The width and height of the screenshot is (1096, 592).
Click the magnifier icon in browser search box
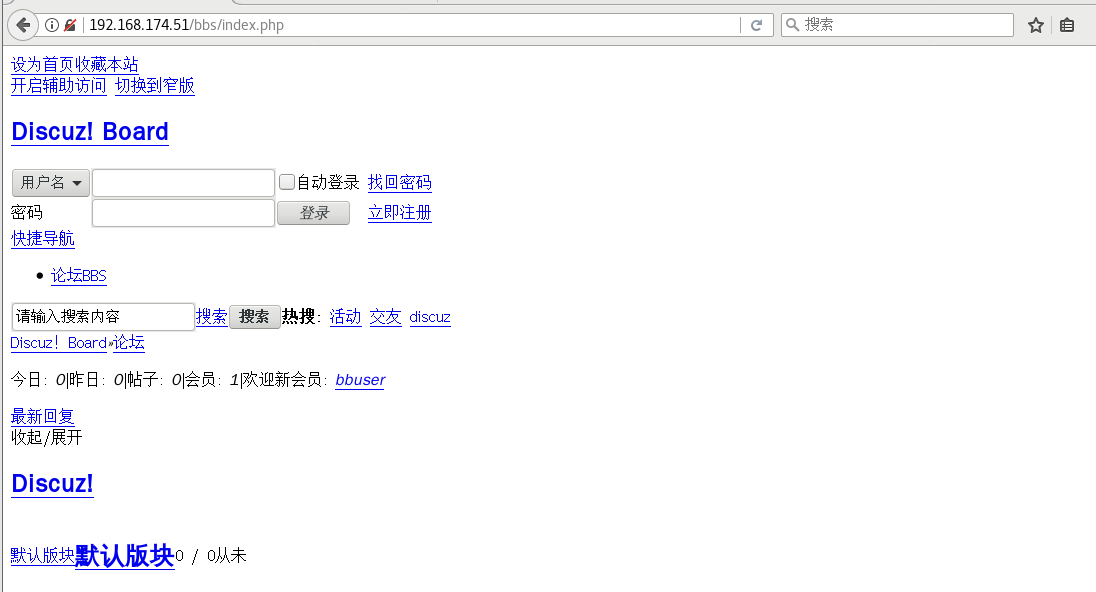[x=792, y=25]
